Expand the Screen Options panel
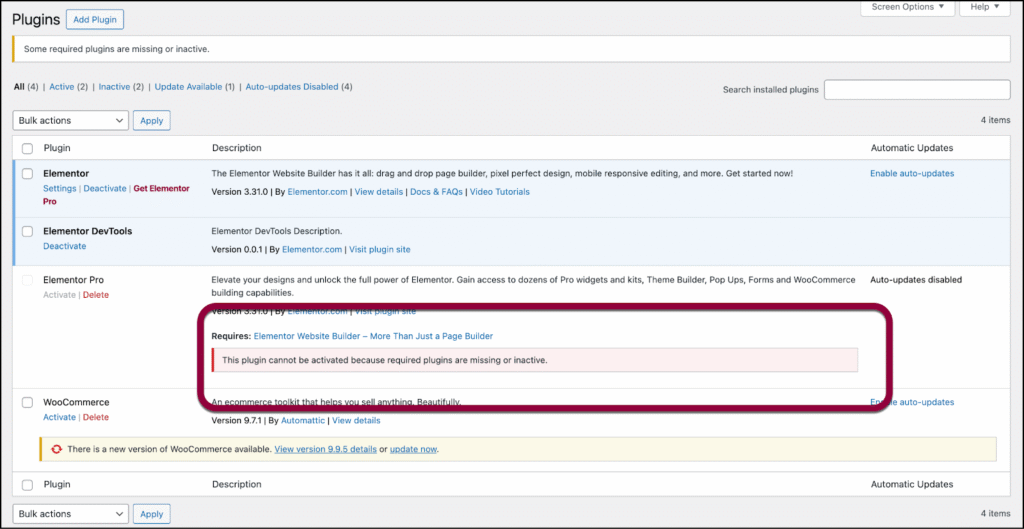This screenshot has height=529, width=1024. pyautogui.click(x=908, y=7)
